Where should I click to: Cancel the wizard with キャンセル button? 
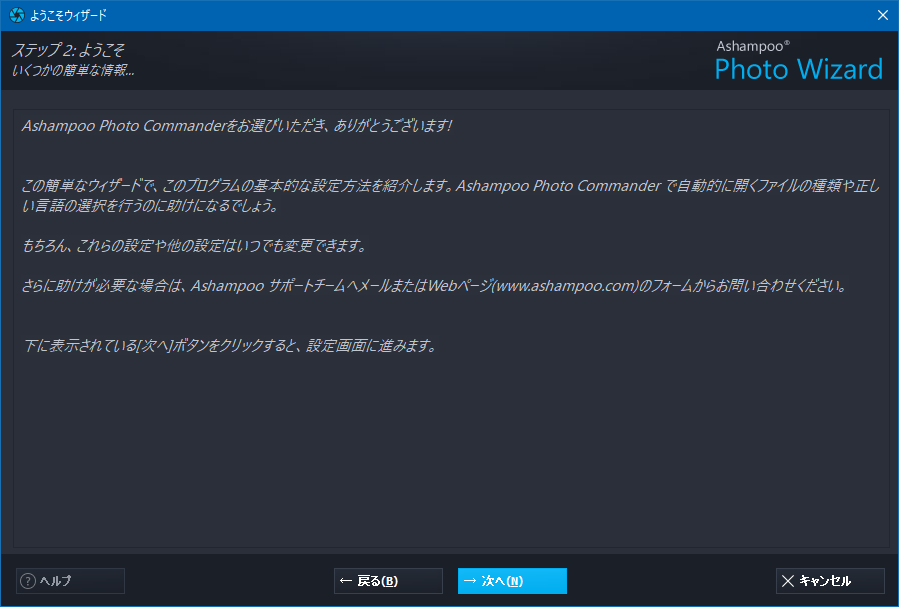point(830,581)
